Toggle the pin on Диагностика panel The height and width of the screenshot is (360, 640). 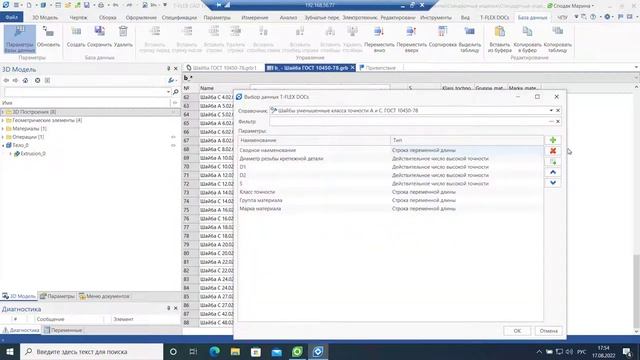coord(169,308)
